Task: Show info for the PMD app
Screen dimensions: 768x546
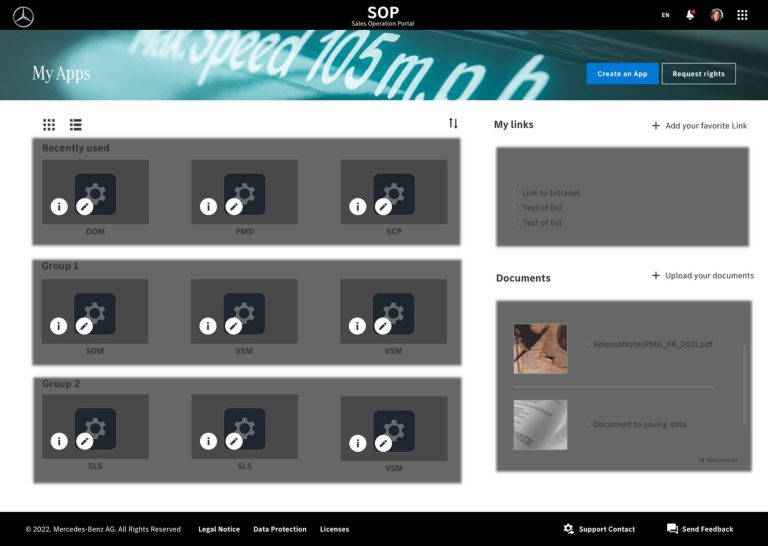Action: pyautogui.click(x=209, y=206)
